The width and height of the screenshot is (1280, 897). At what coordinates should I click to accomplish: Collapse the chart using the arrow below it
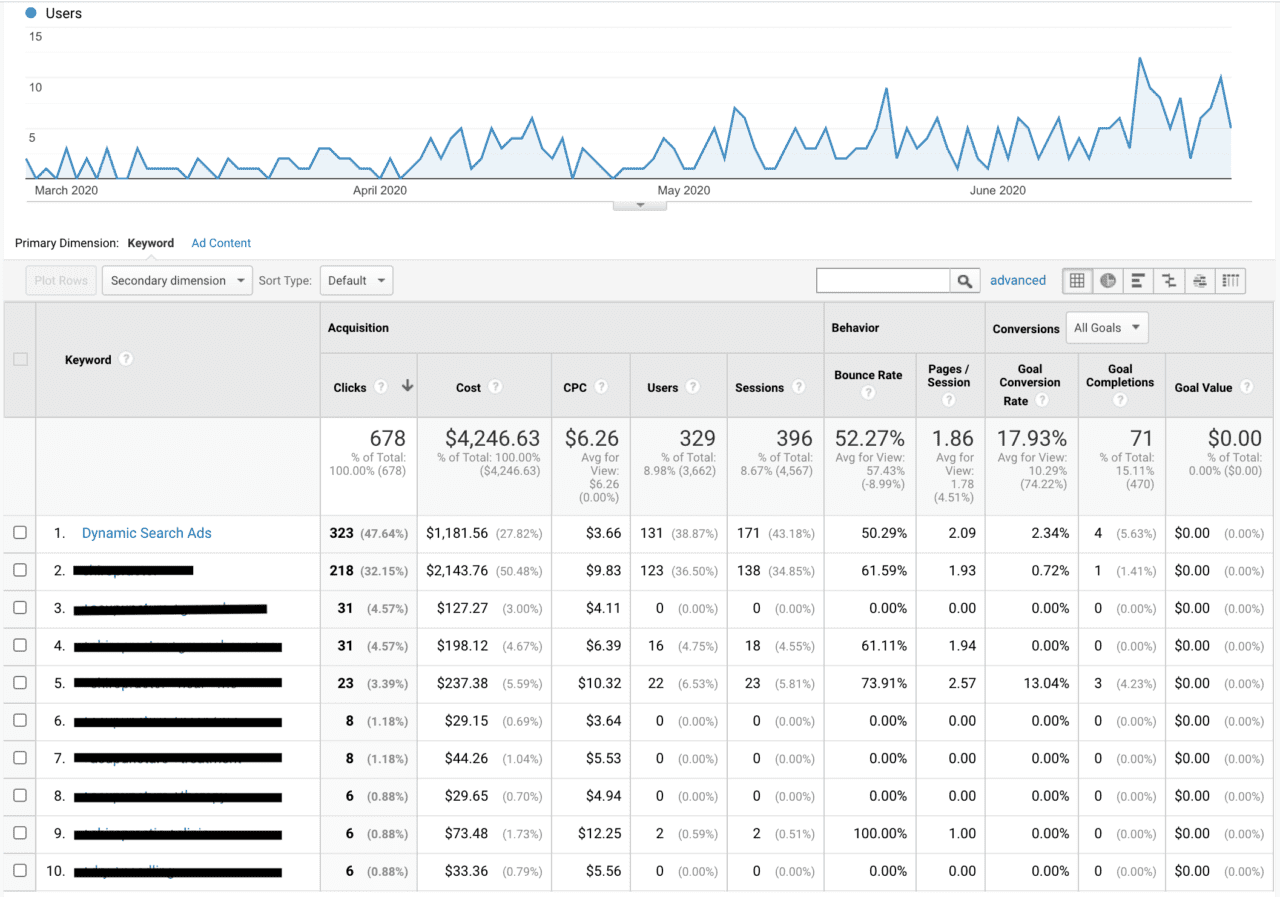click(x=639, y=204)
